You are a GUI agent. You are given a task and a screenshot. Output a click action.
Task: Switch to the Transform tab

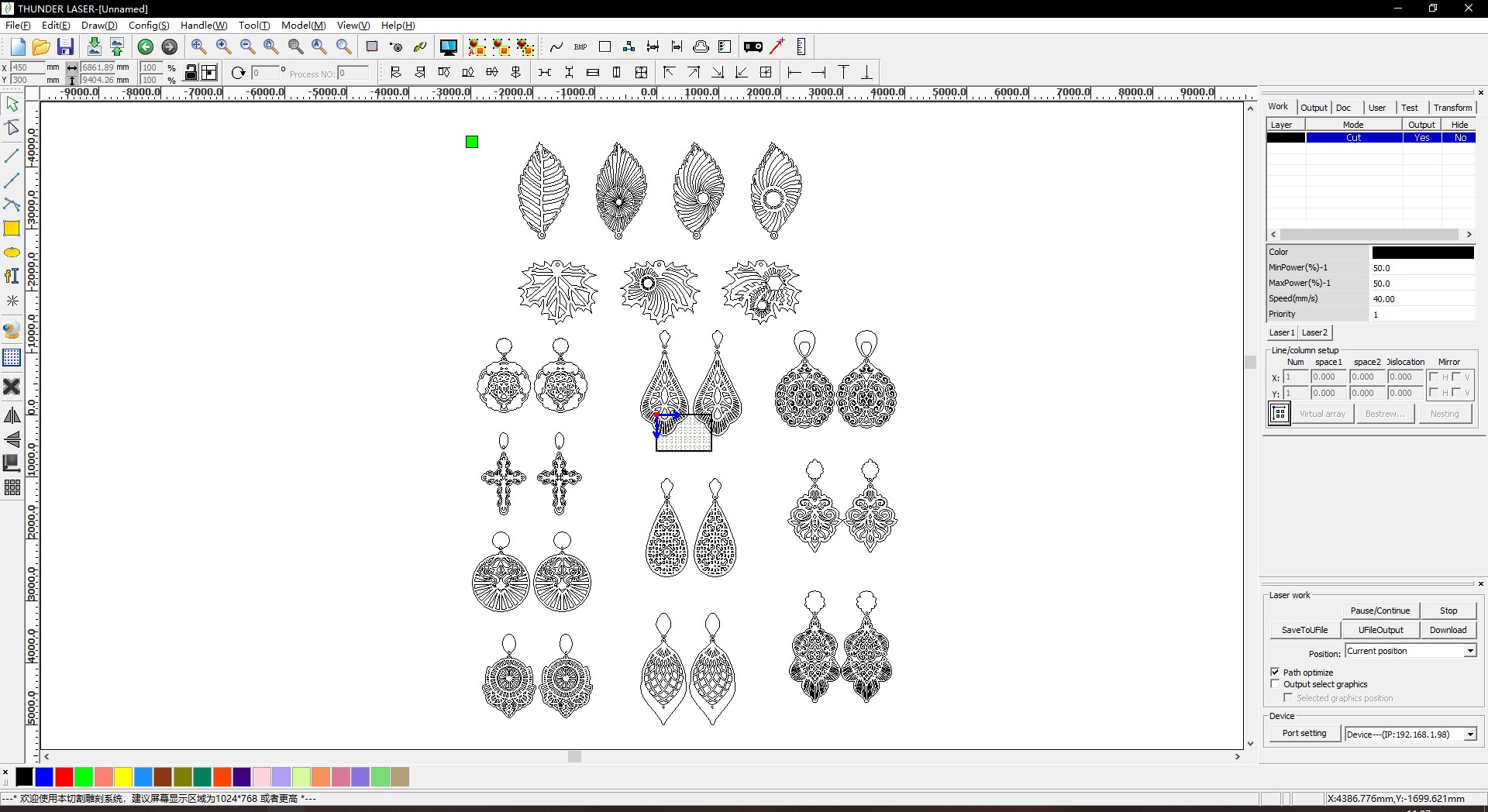pyautogui.click(x=1452, y=108)
